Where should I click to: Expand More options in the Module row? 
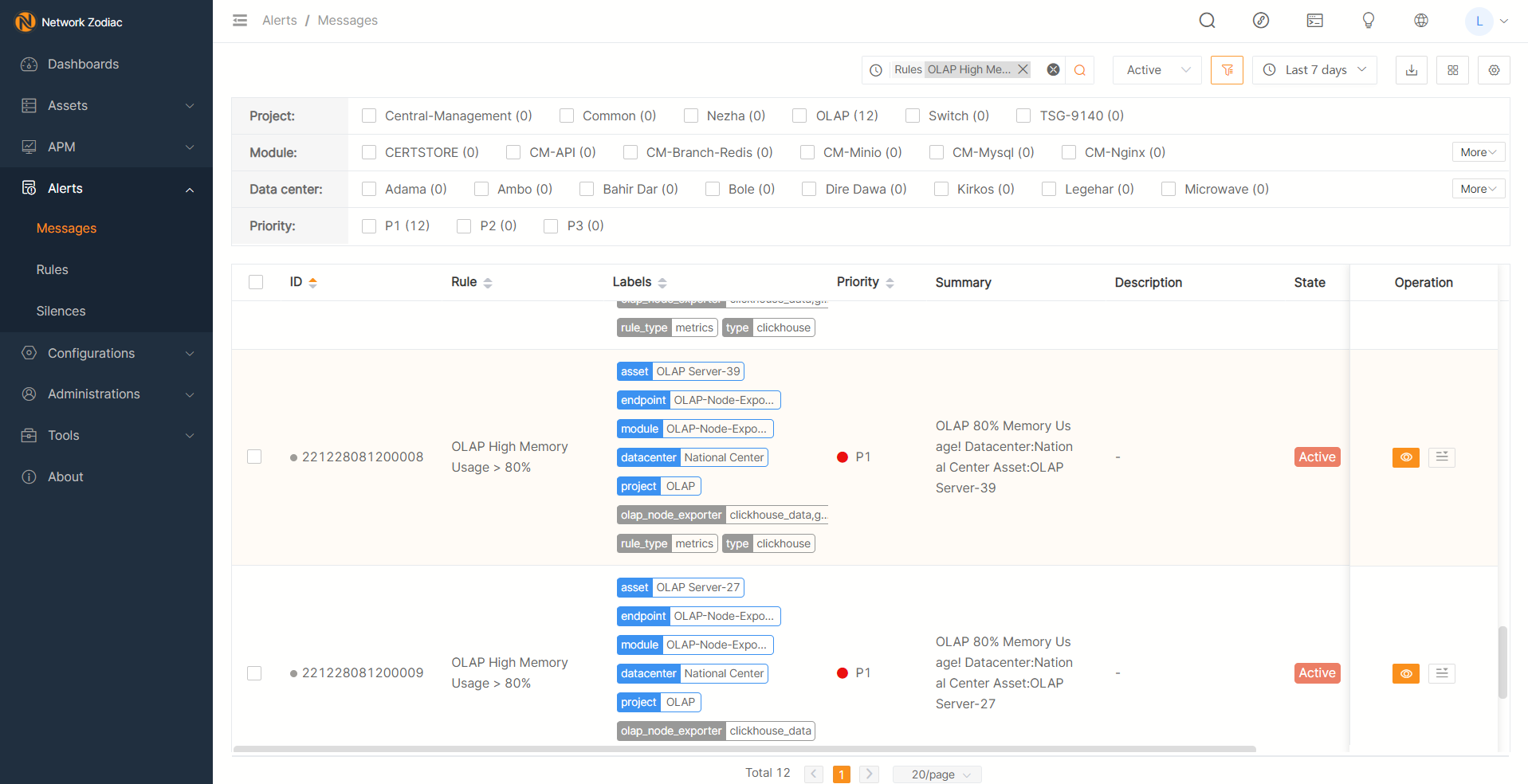pos(1478,152)
